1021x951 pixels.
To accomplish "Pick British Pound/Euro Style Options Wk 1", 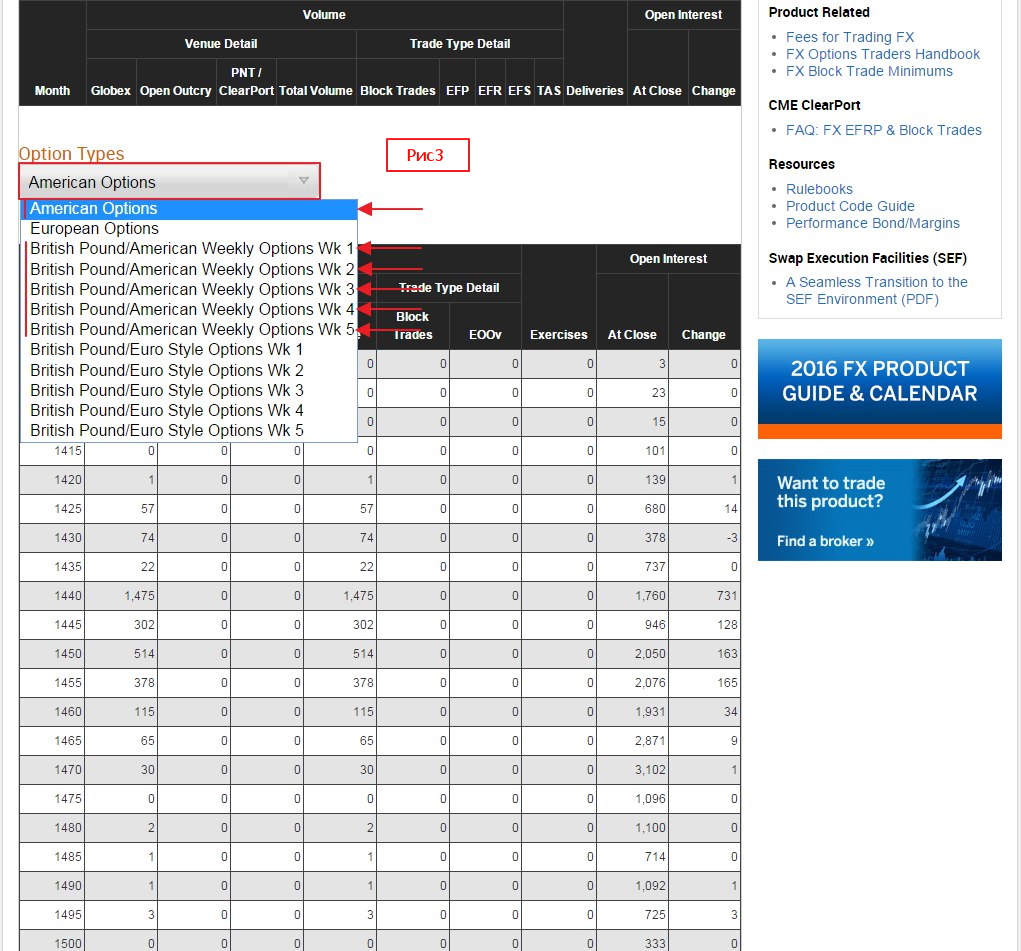I will [x=189, y=350].
